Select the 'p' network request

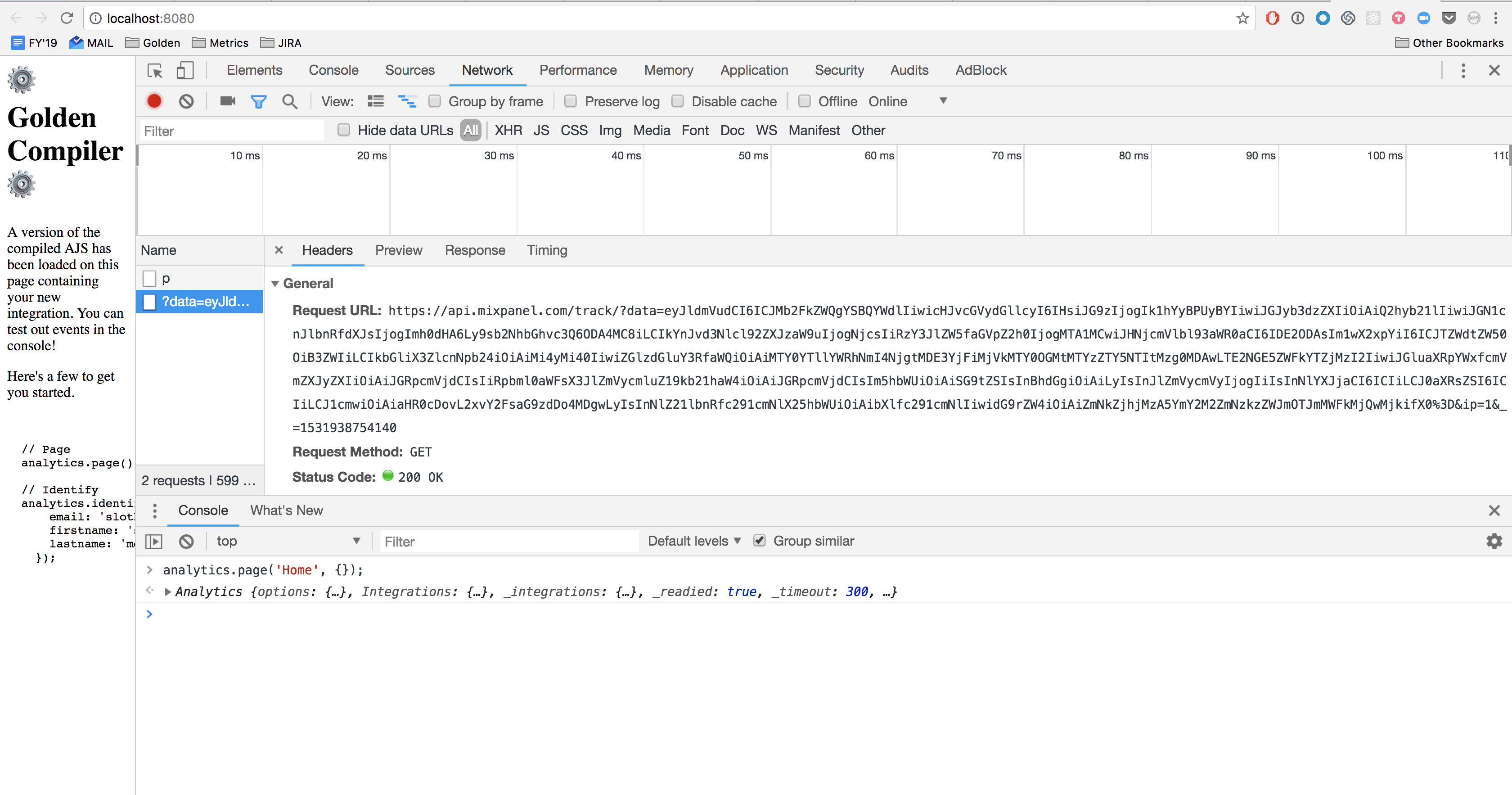tap(166, 278)
